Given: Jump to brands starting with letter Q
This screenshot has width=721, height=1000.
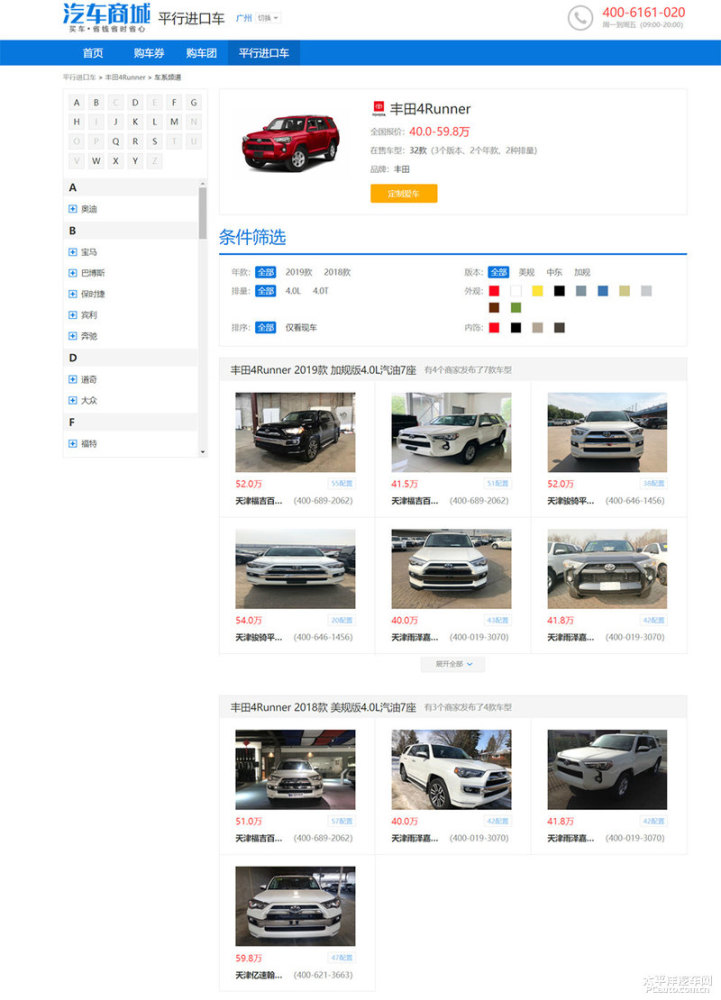Looking at the screenshot, I should [x=115, y=142].
